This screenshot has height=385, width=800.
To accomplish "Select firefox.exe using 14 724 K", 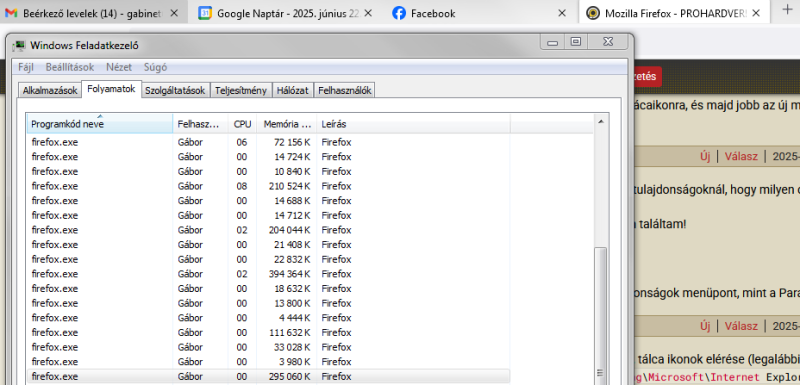I will (x=268, y=157).
